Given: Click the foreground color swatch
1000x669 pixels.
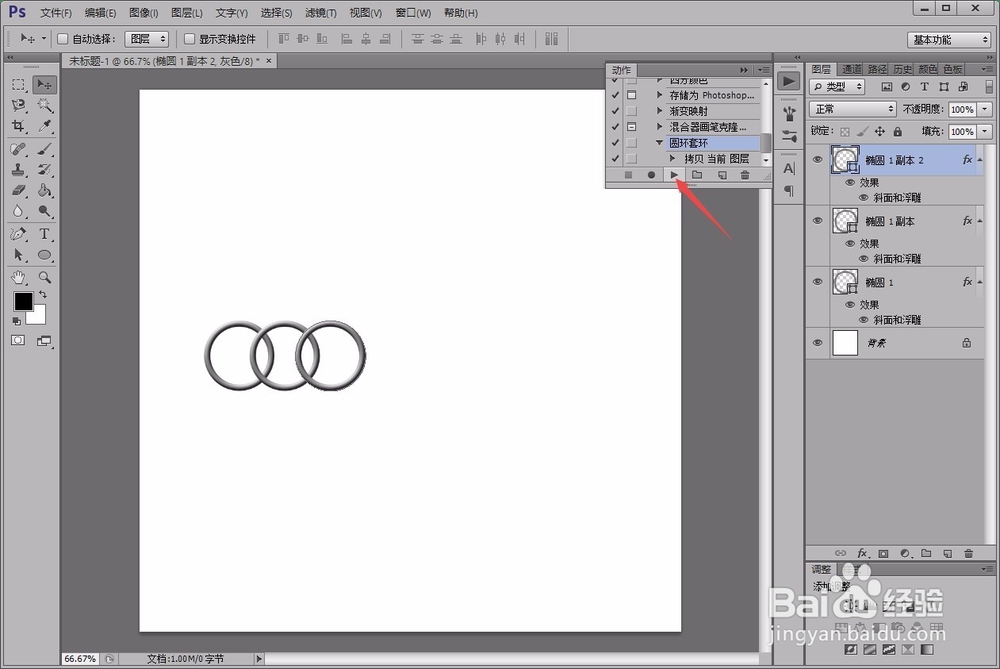Looking at the screenshot, I should point(22,301).
